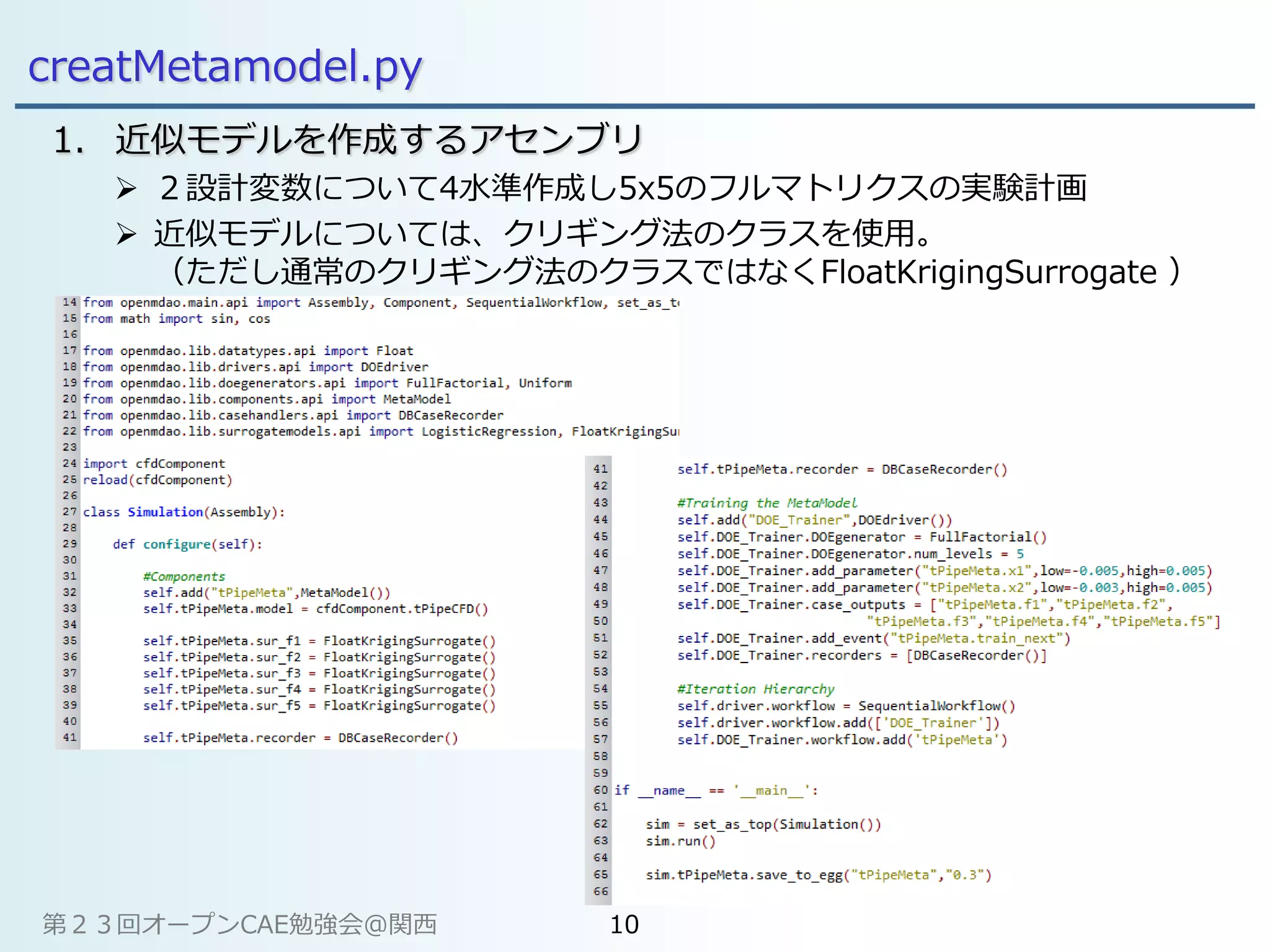
Task: Click the sur_f4 = FloatKrigingSurrogate() line
Action: click(319, 689)
